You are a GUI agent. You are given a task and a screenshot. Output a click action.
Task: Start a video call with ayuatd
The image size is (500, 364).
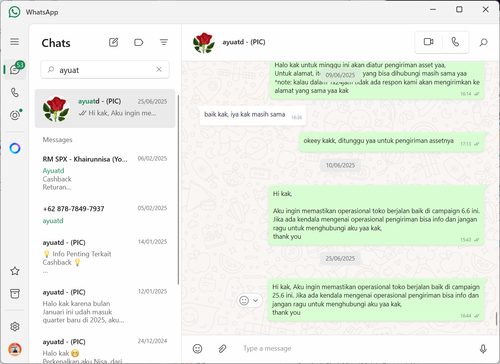428,42
